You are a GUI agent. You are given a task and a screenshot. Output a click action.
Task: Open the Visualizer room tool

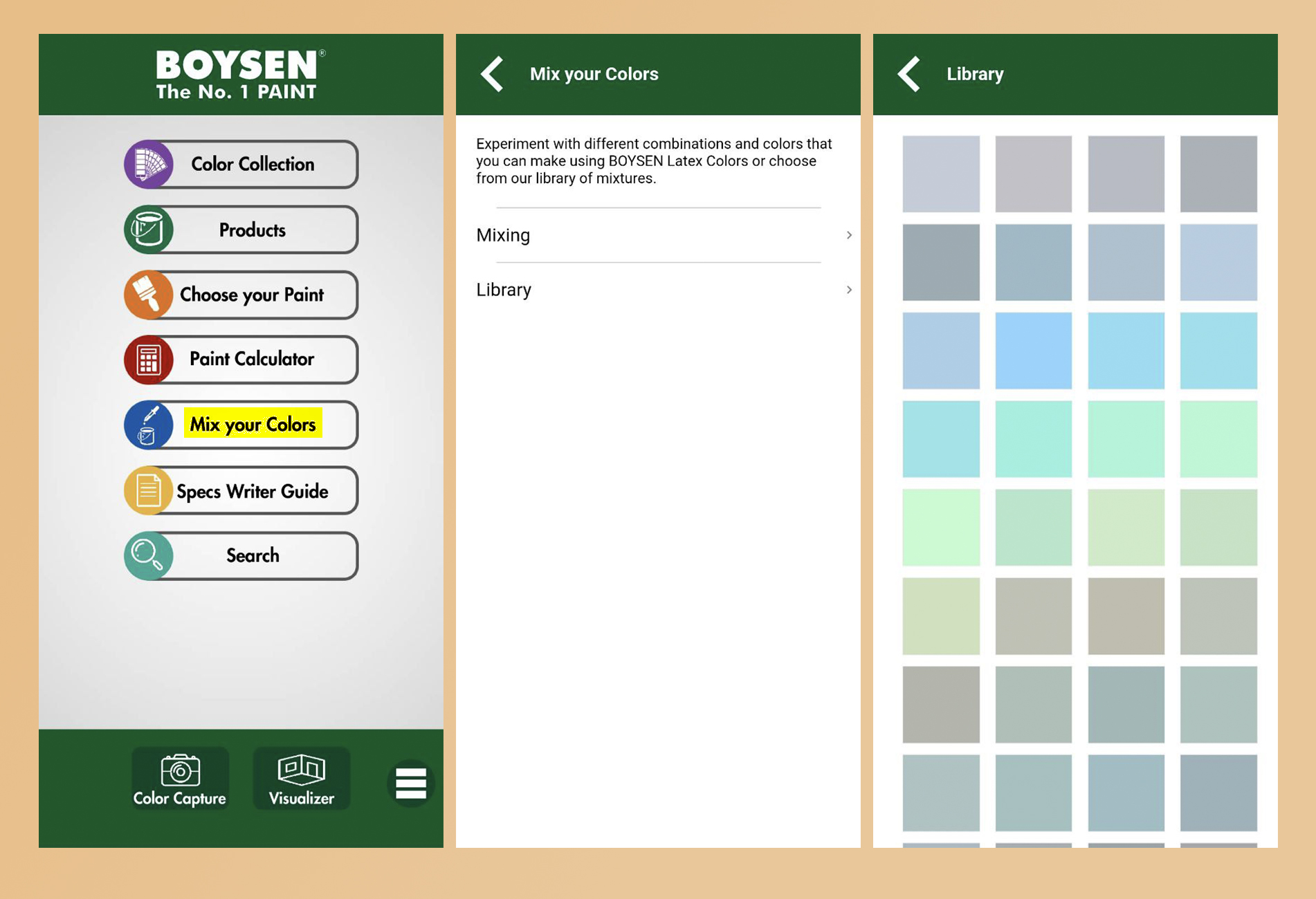302,779
